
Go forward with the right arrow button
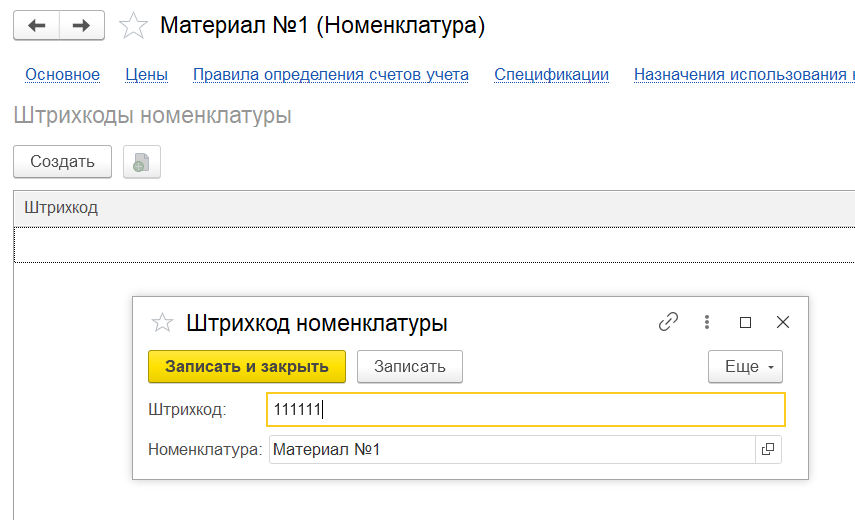[82, 26]
